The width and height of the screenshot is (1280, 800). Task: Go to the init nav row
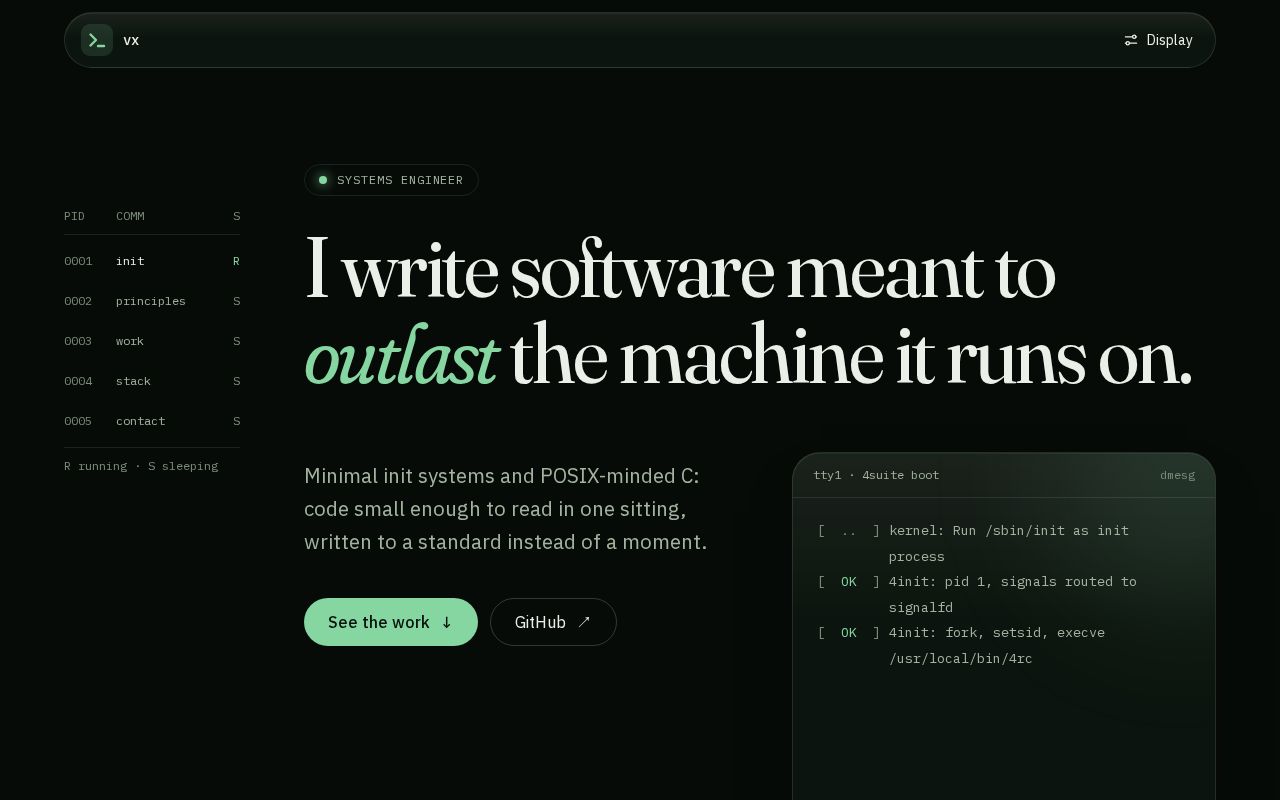click(x=152, y=261)
